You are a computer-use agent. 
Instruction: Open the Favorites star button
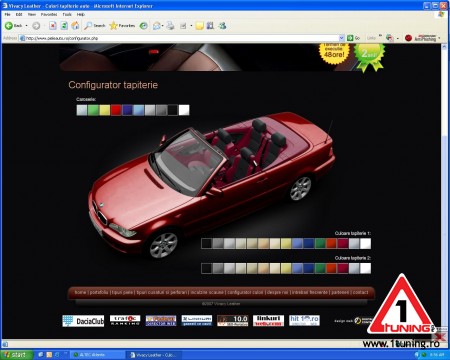point(122,26)
